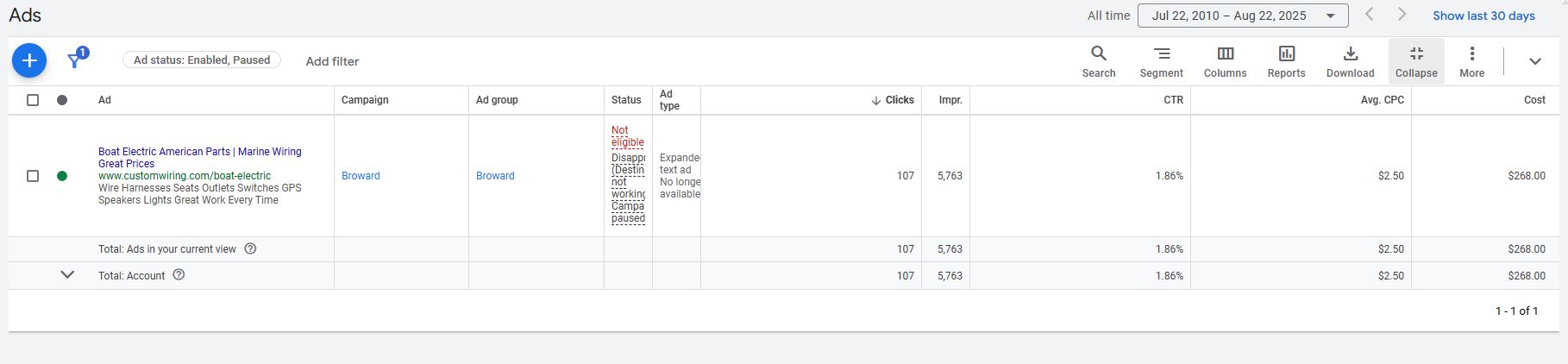Screen dimensions: 1568x364
Task: Click the status column header dot
Action: pyautogui.click(x=62, y=100)
